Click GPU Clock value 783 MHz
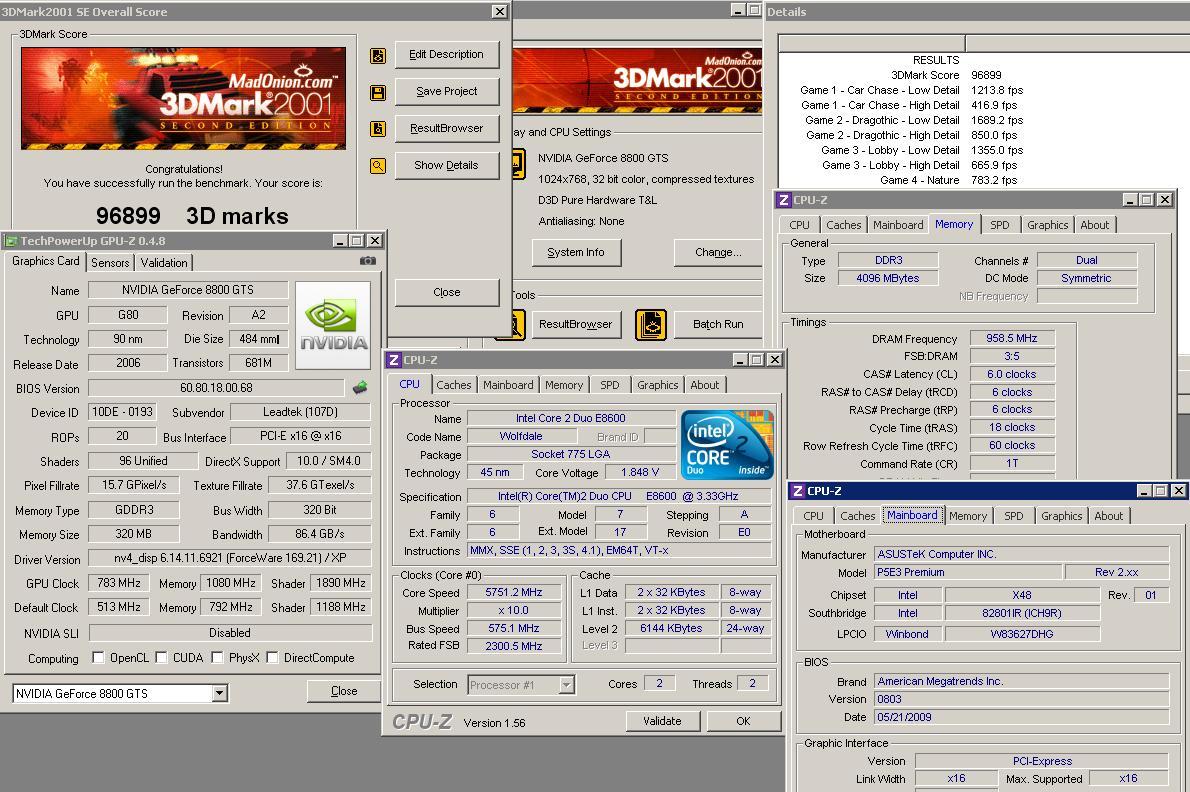The width and height of the screenshot is (1190, 792). tap(118, 583)
